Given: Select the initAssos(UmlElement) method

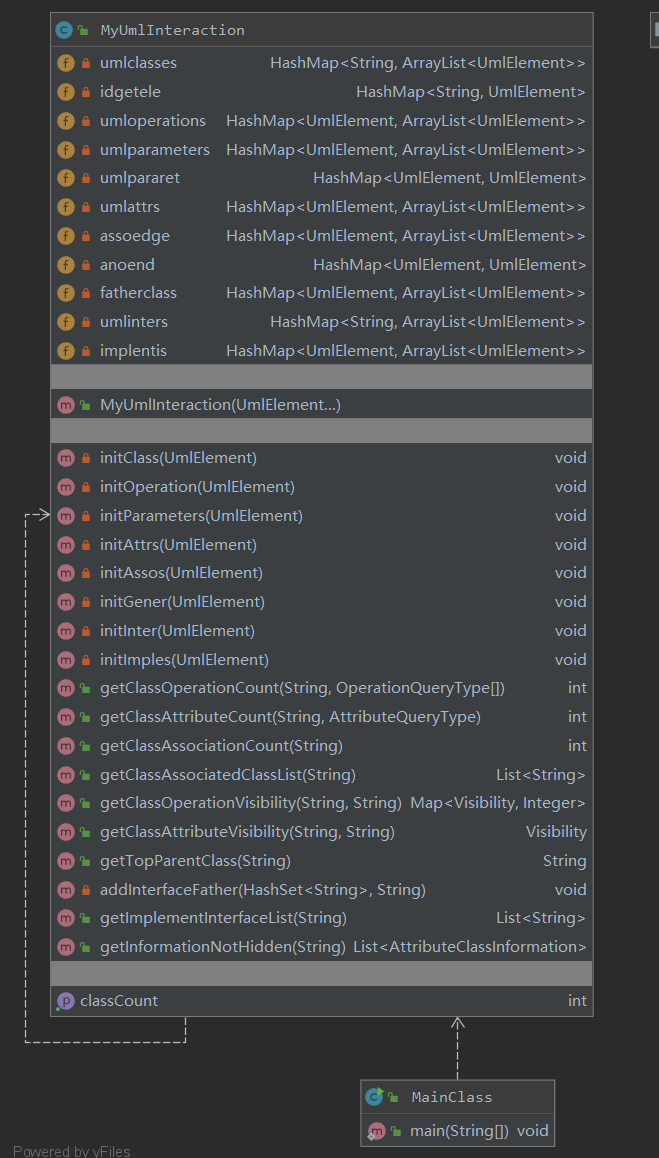Looking at the screenshot, I should (x=181, y=572).
